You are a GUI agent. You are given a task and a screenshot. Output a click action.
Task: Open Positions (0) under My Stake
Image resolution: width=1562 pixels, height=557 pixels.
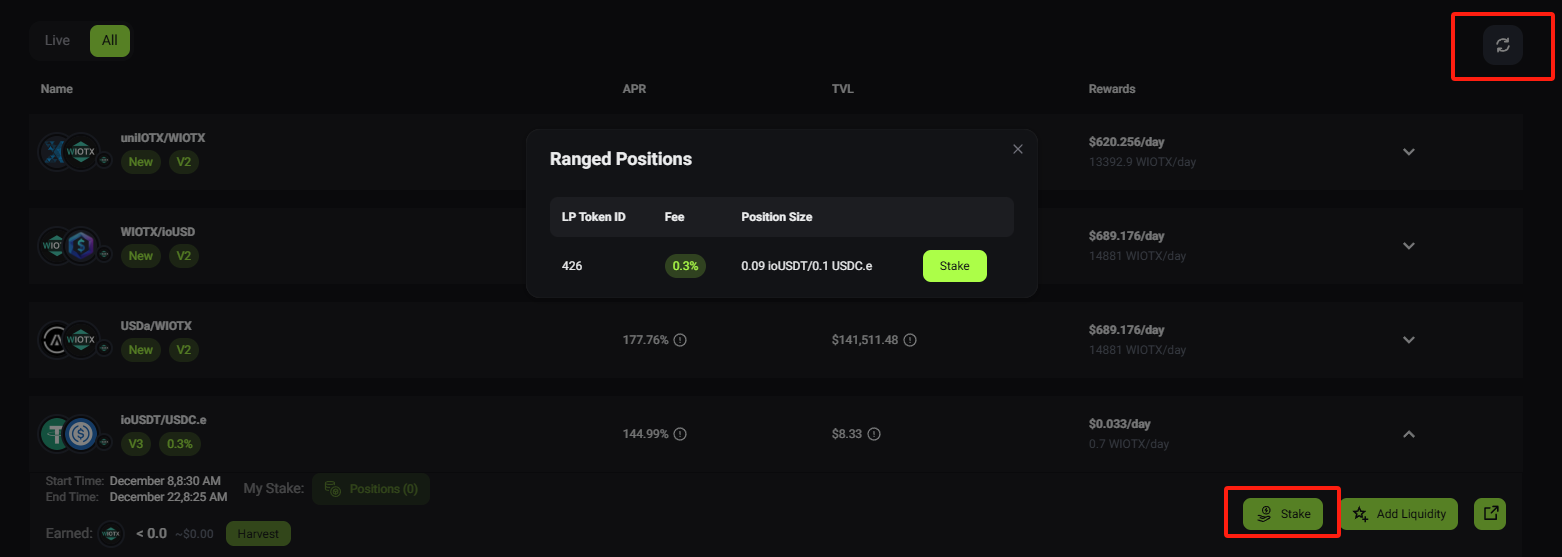pyautogui.click(x=371, y=489)
